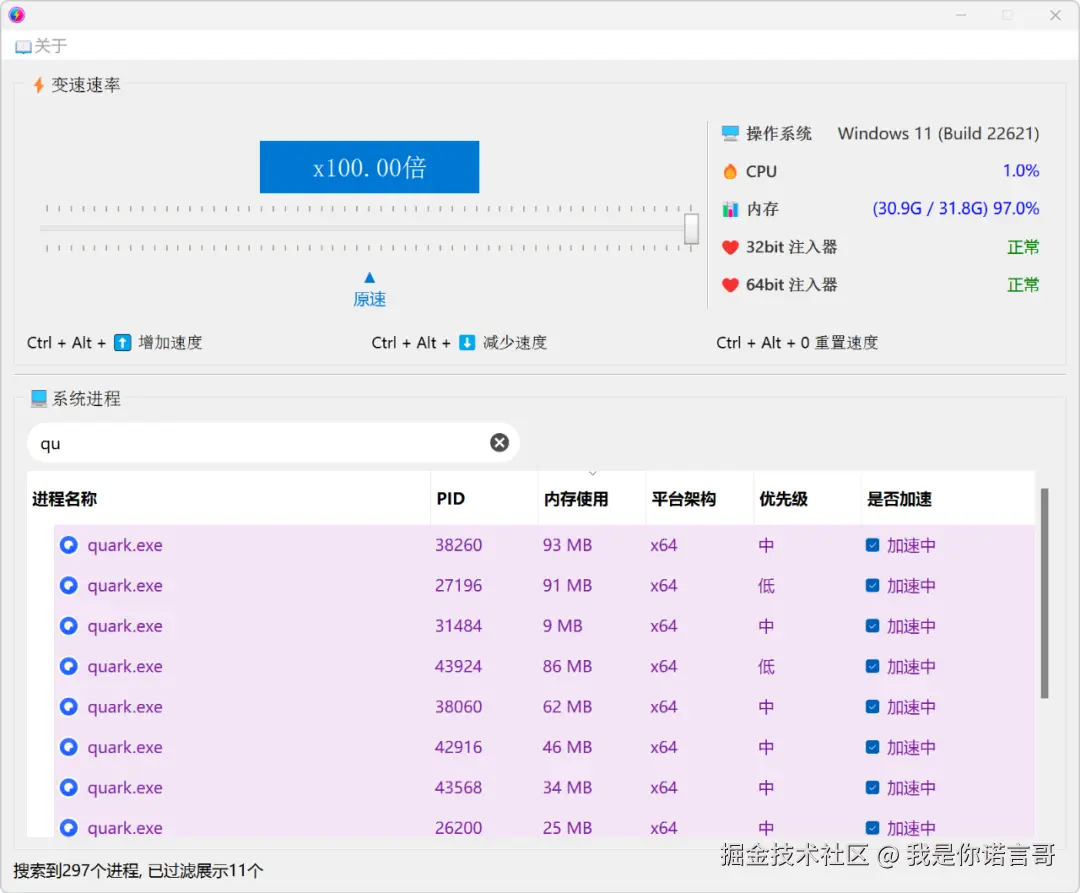Select quark.exe name in row PID 42916
The width and height of the screenshot is (1080, 893).
125,747
